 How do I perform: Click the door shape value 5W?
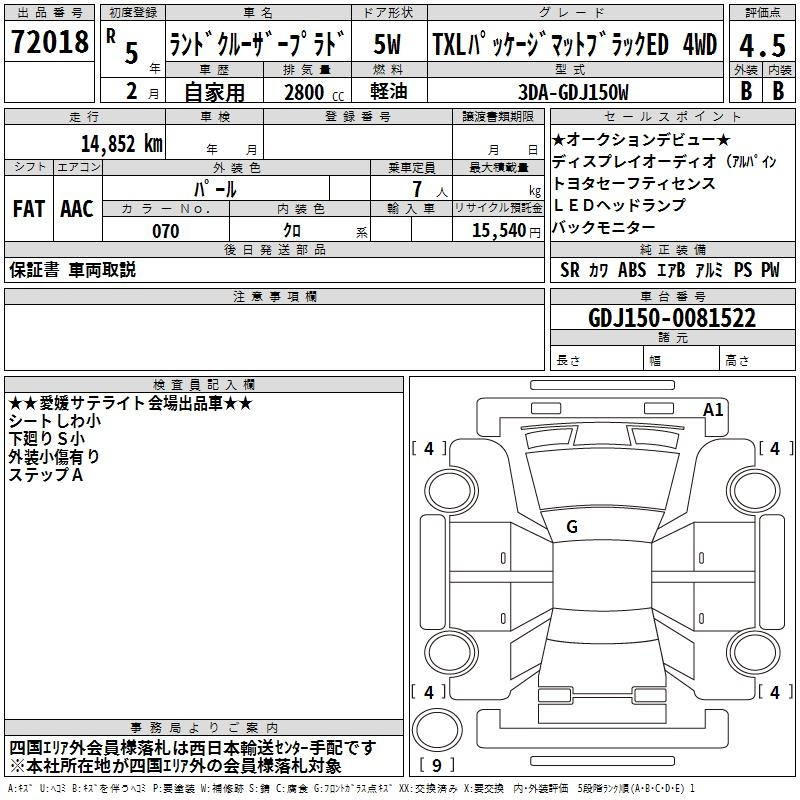tap(387, 44)
